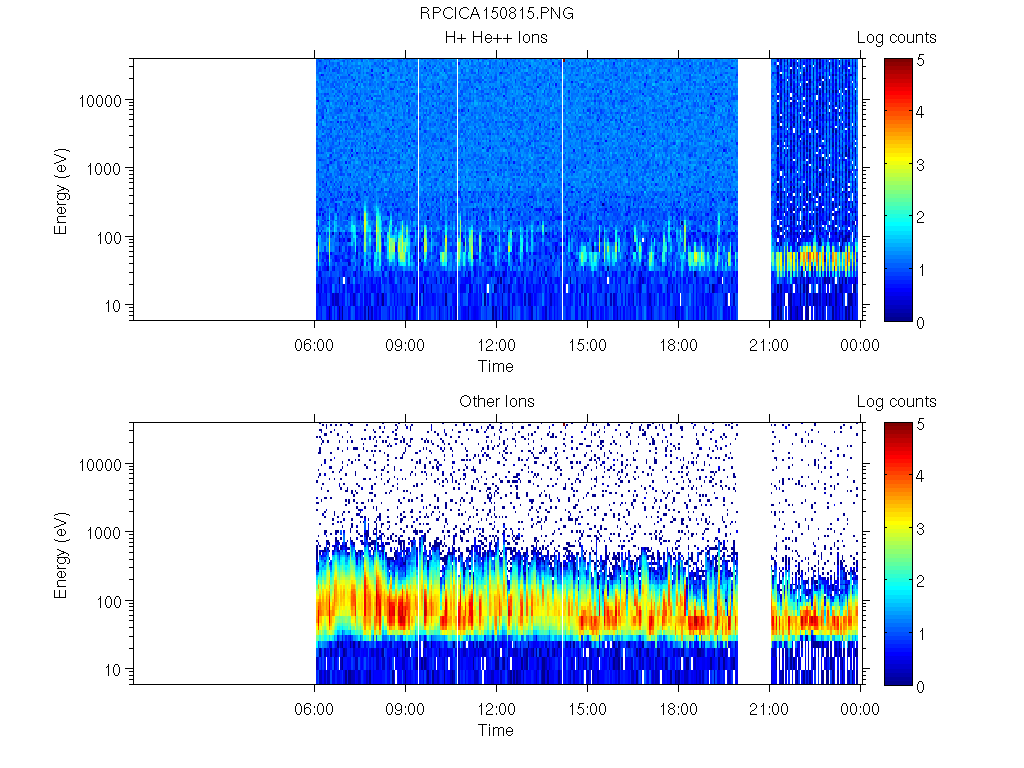
Task: Click colorbar value 4 beside Other Ions plot
Action: (x=920, y=476)
